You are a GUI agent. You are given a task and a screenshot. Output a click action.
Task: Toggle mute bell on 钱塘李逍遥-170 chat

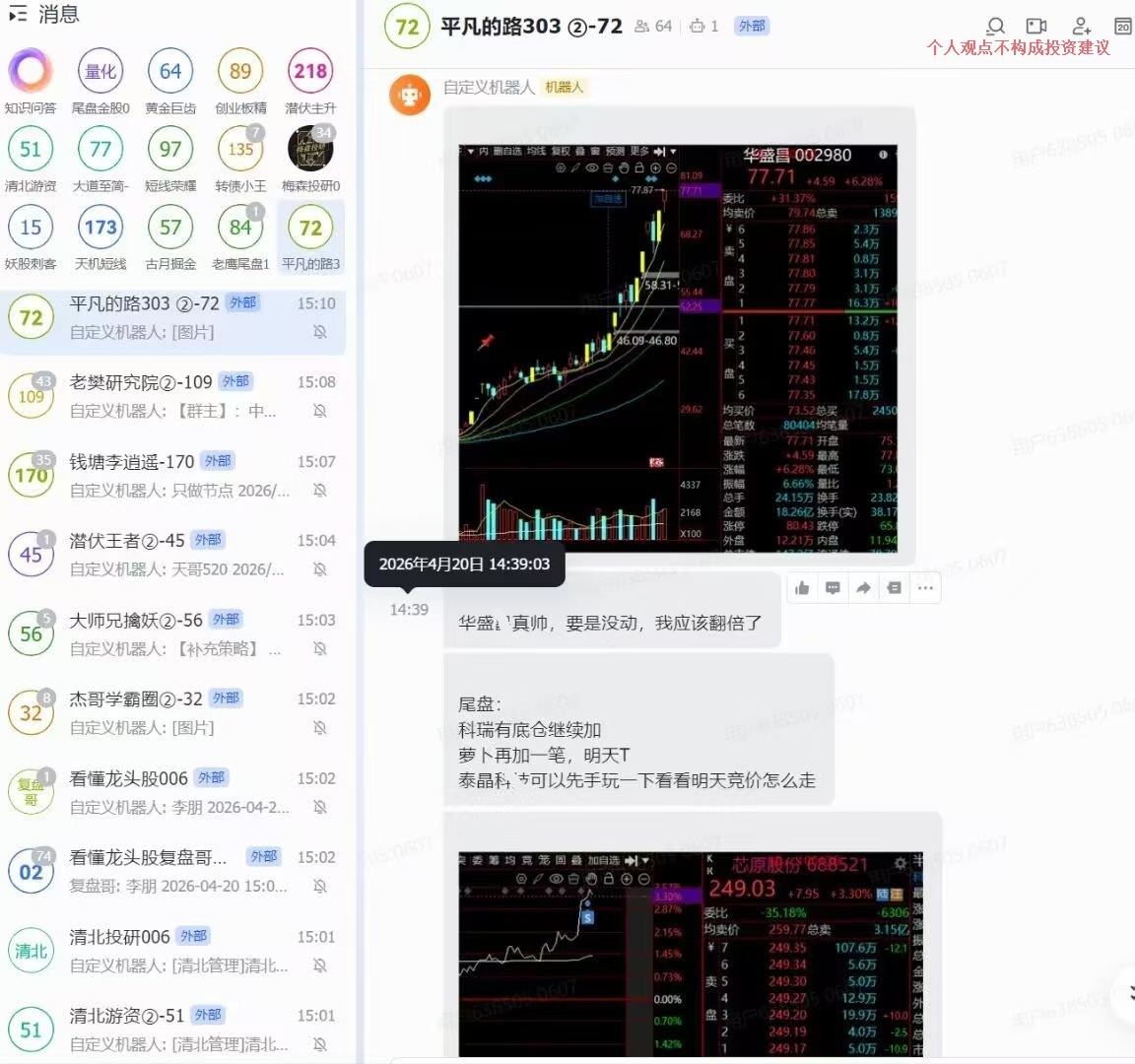320,491
